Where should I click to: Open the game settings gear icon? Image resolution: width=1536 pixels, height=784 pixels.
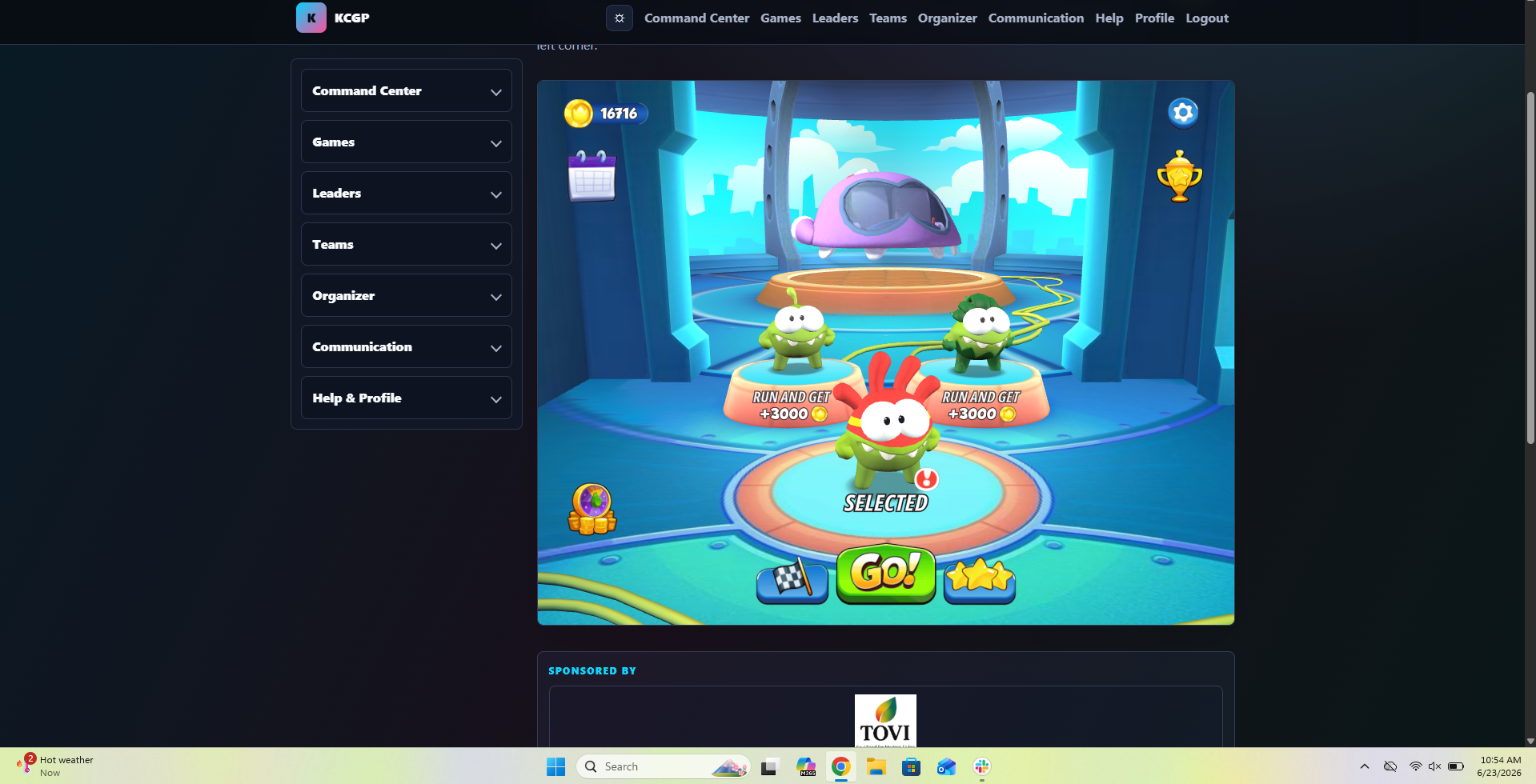tap(1183, 113)
